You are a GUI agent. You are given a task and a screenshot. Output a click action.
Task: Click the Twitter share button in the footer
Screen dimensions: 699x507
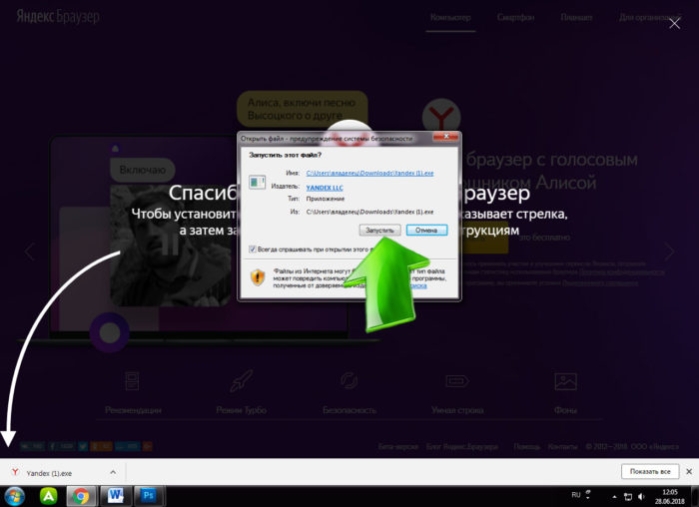pyautogui.click(x=83, y=446)
